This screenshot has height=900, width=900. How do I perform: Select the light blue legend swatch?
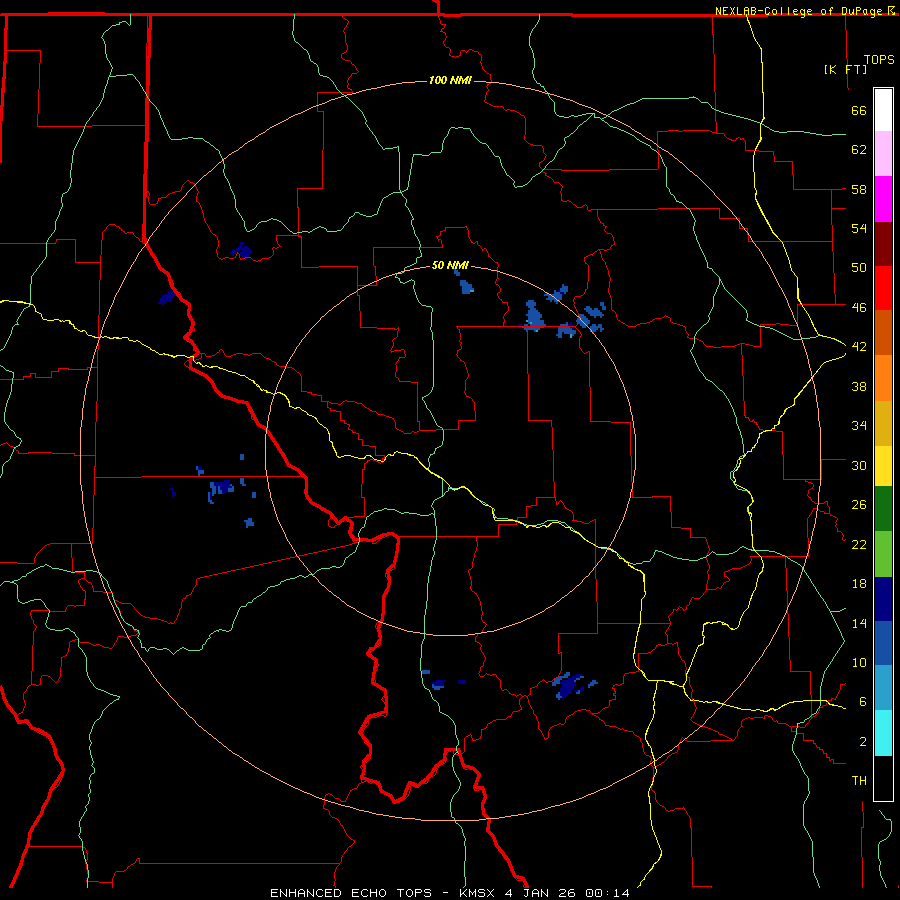883,688
